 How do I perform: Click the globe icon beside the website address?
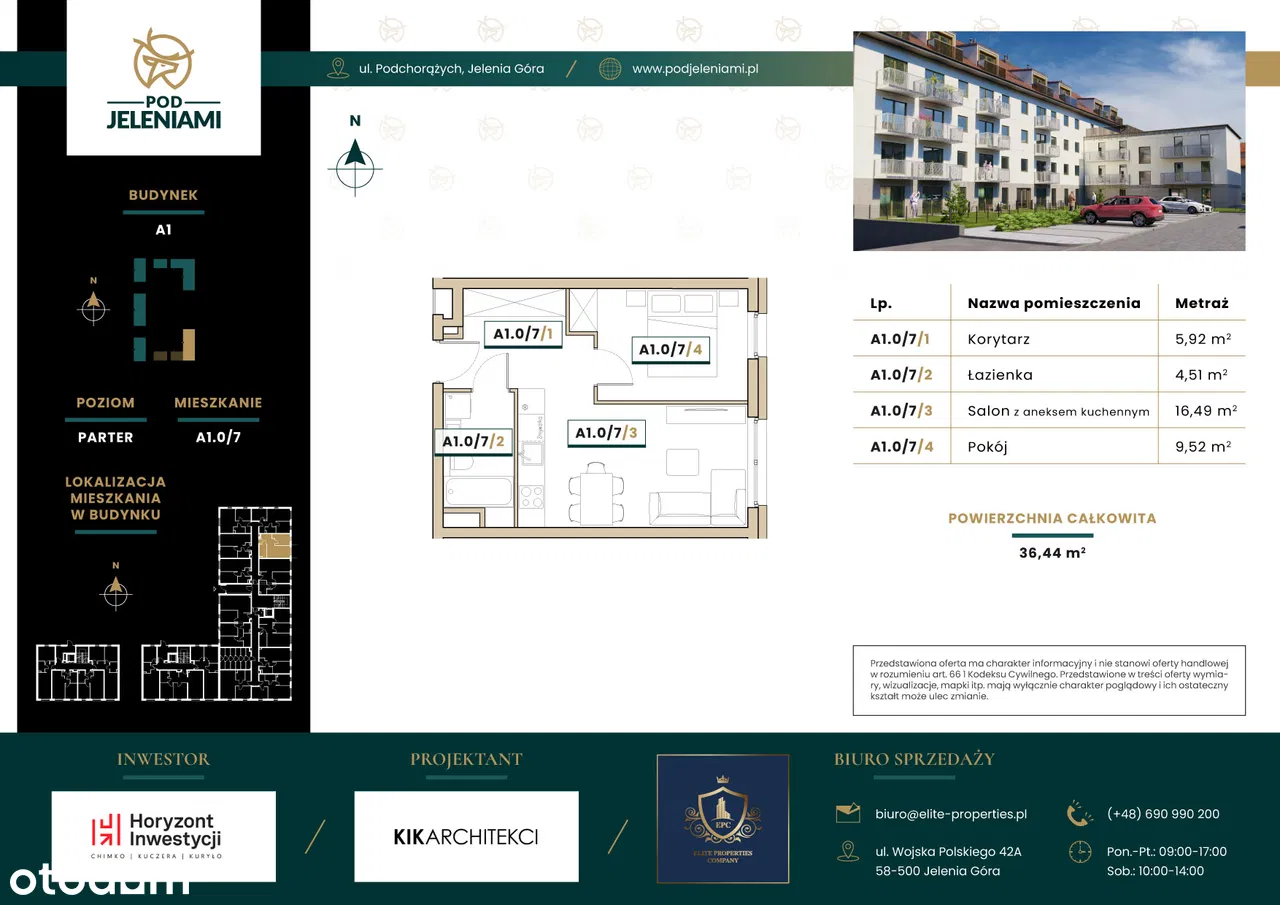(609, 69)
